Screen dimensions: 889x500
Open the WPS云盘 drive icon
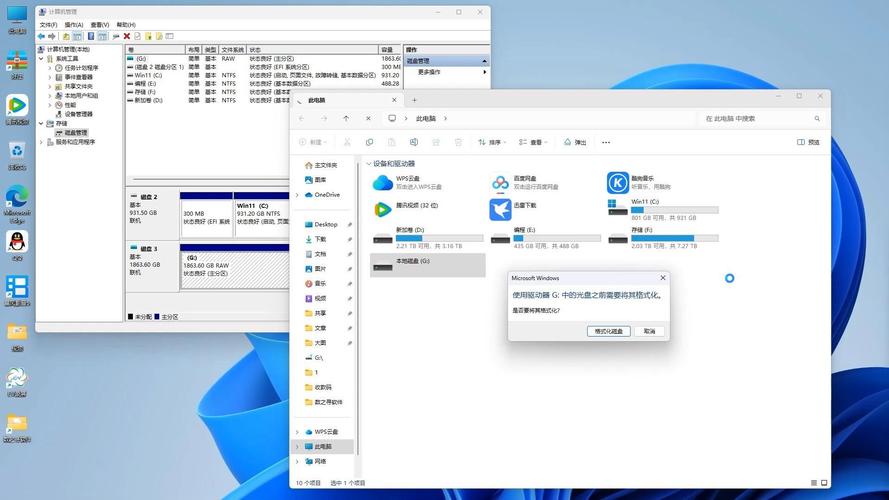tap(382, 182)
